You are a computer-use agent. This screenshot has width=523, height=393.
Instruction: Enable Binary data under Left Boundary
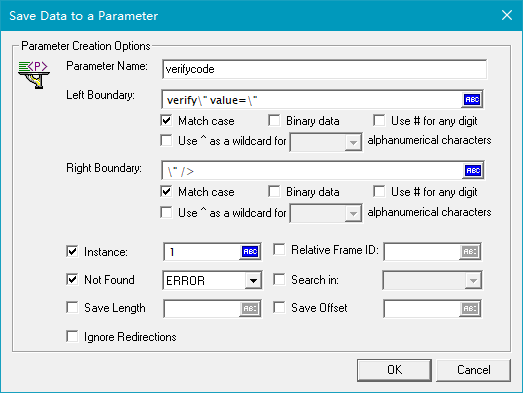click(x=274, y=120)
